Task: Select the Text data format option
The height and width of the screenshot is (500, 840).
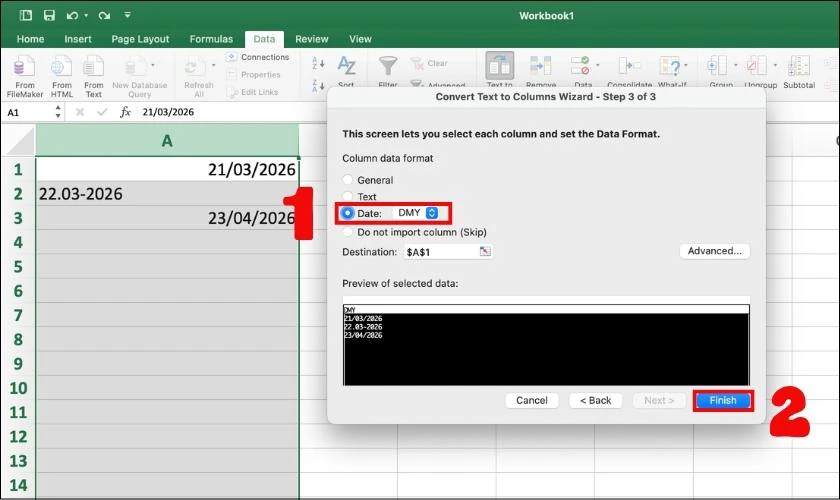Action: [348, 197]
